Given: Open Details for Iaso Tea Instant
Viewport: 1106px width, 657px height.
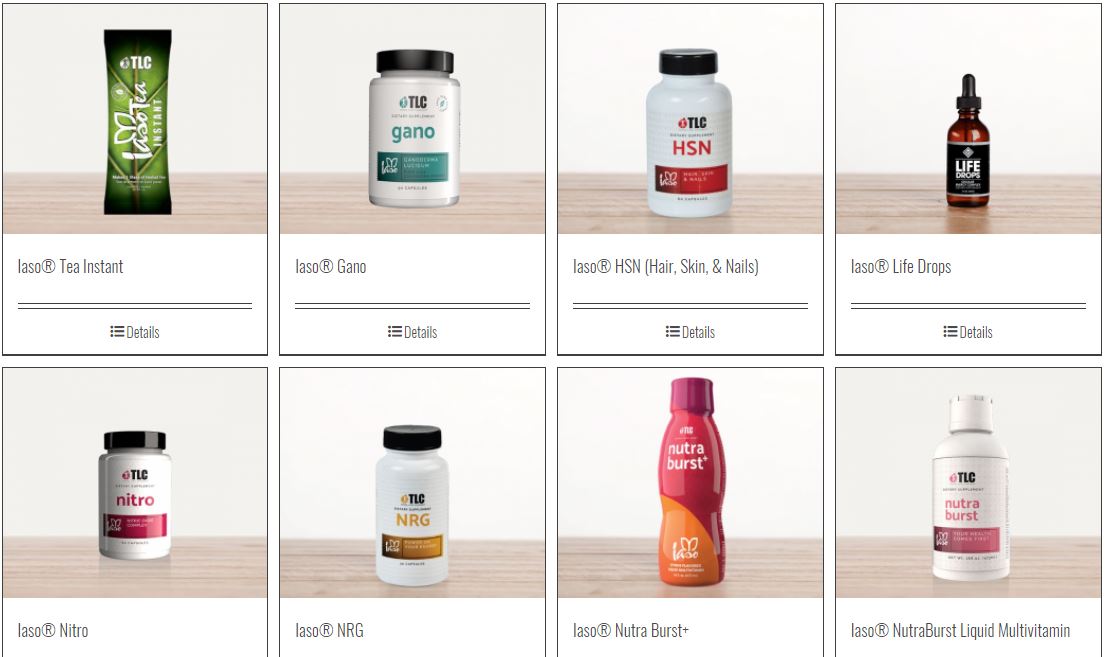Looking at the screenshot, I should point(135,332).
